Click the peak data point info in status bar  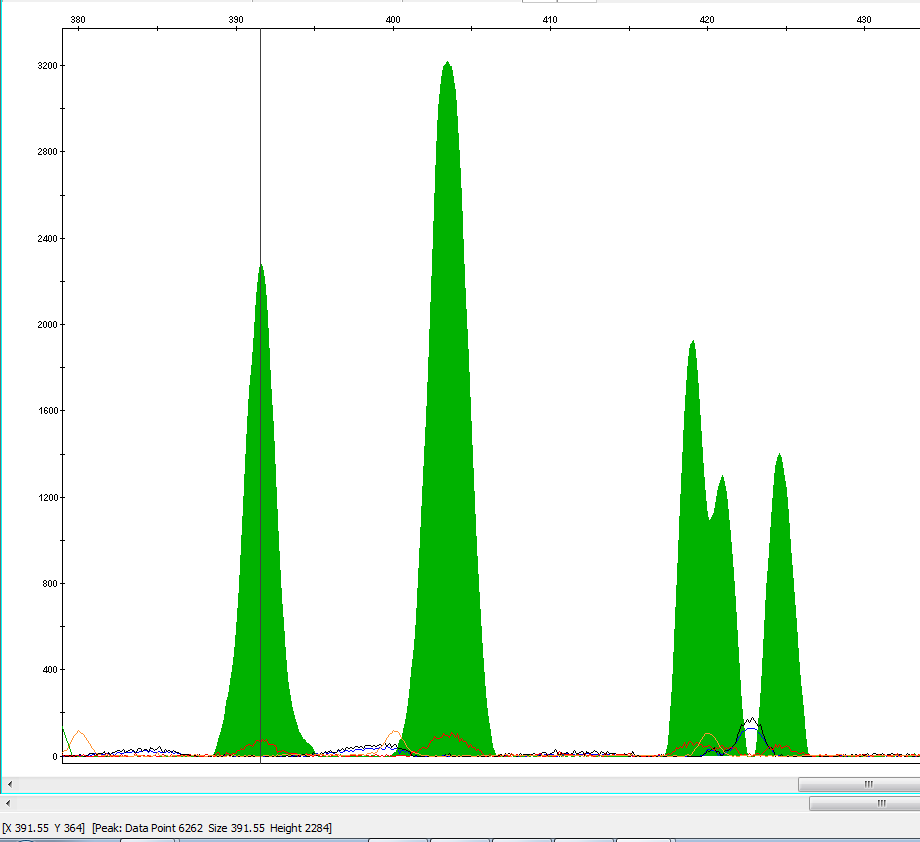[211, 828]
